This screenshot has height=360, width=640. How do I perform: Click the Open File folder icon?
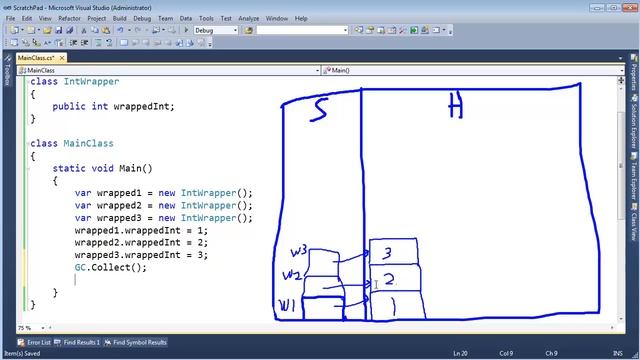(47, 30)
